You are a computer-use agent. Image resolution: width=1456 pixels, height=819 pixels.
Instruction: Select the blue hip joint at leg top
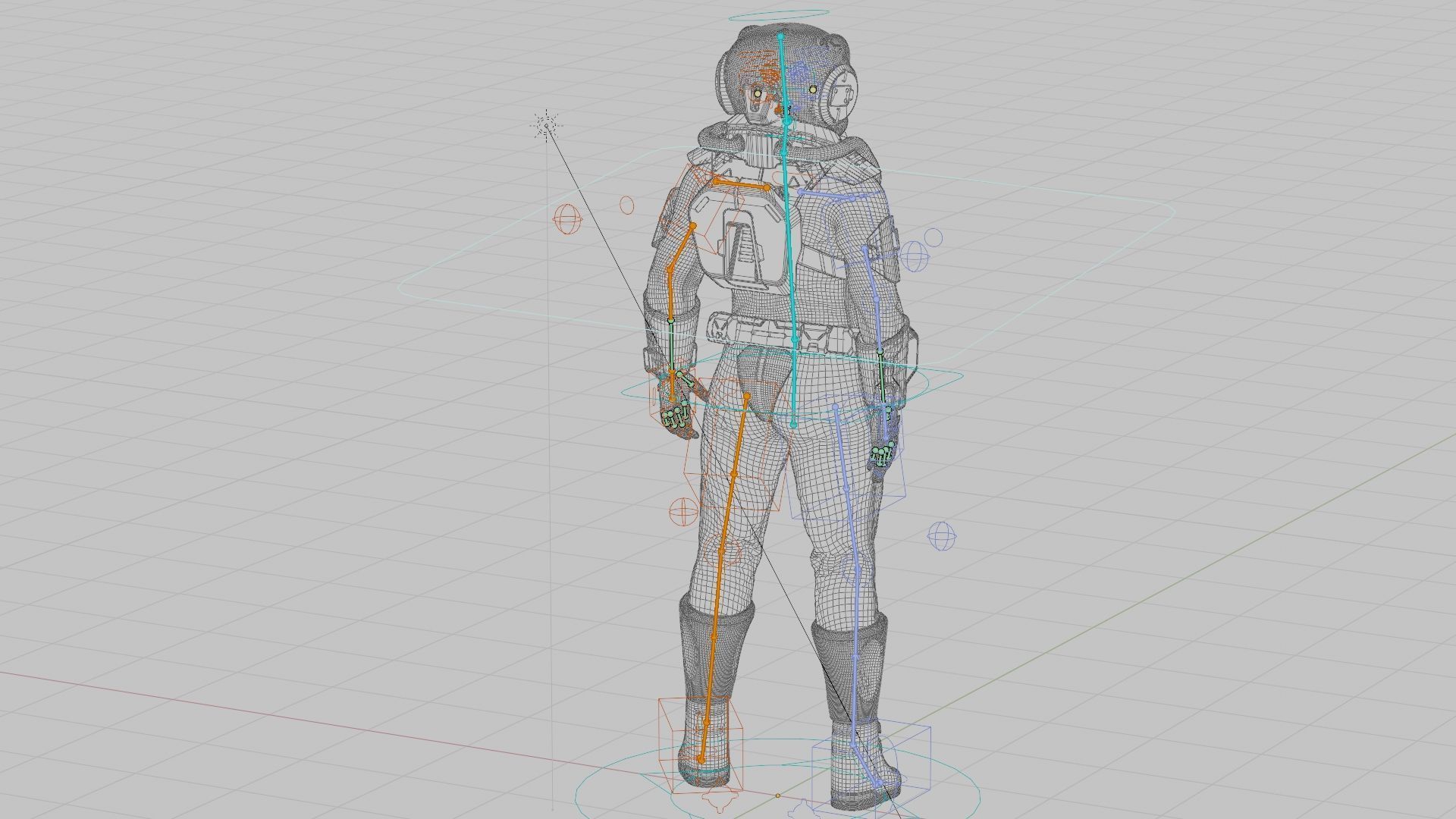tap(836, 408)
